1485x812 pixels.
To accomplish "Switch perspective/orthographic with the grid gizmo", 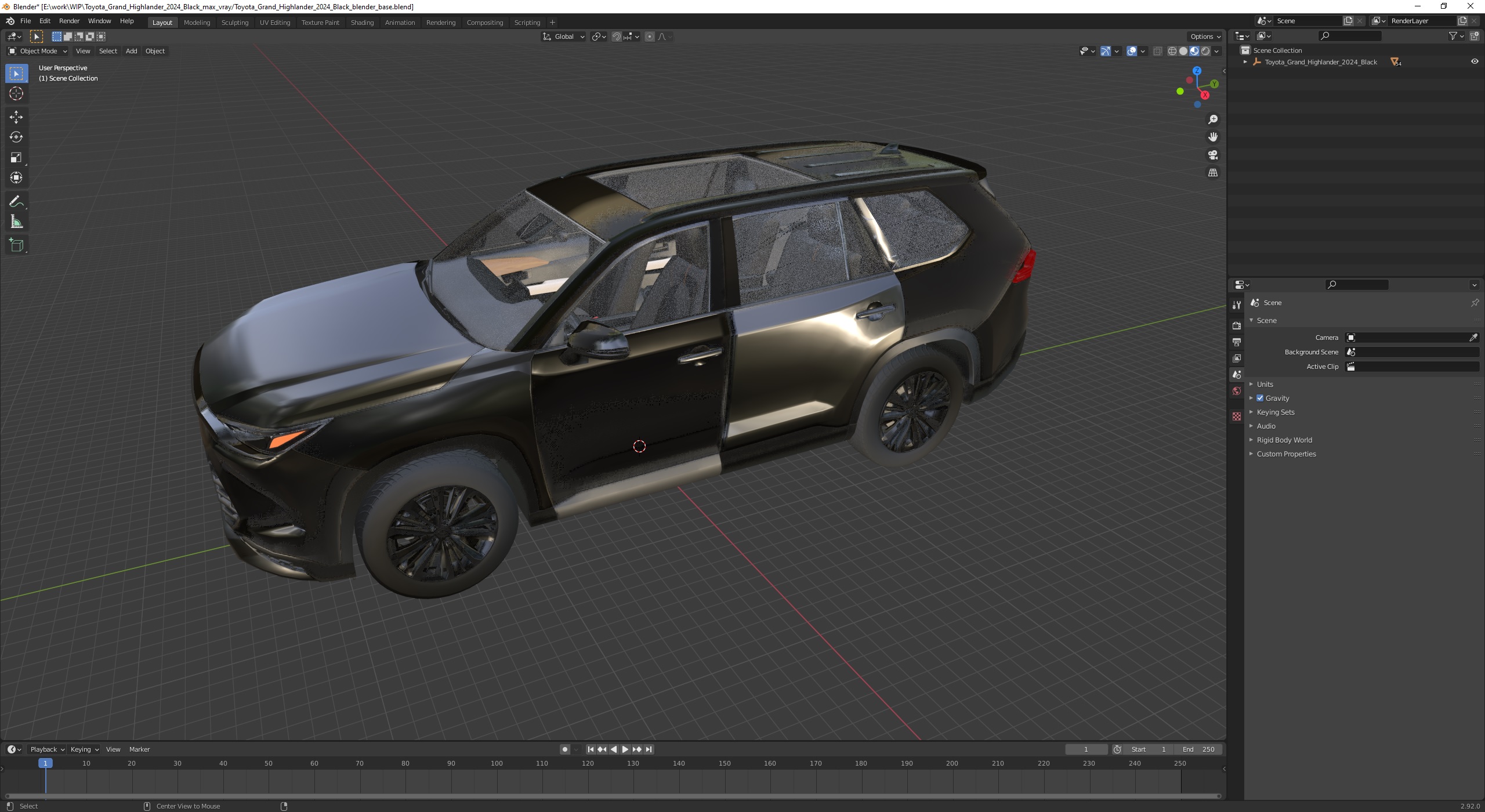I will point(1212,173).
